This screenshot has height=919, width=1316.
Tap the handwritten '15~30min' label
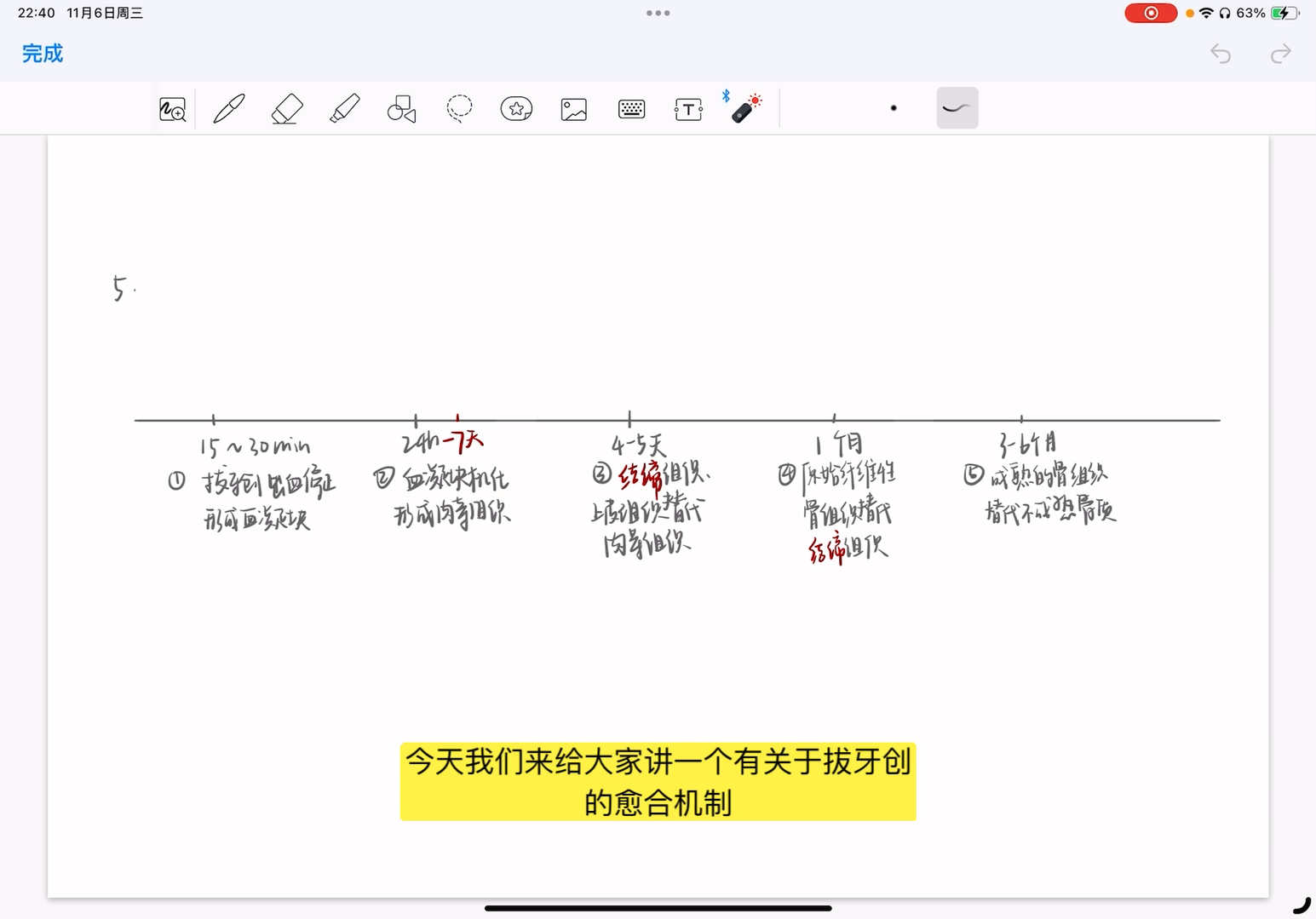point(255,446)
